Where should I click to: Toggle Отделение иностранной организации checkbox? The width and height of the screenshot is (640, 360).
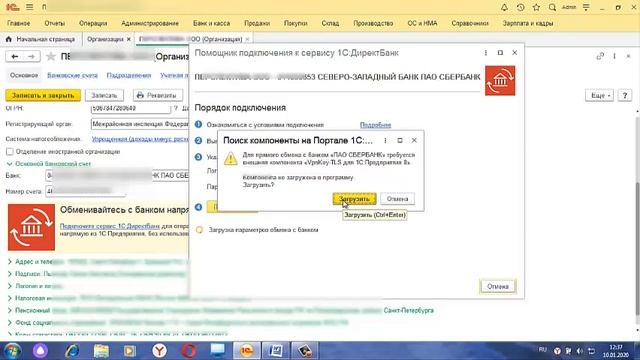(x=9, y=151)
